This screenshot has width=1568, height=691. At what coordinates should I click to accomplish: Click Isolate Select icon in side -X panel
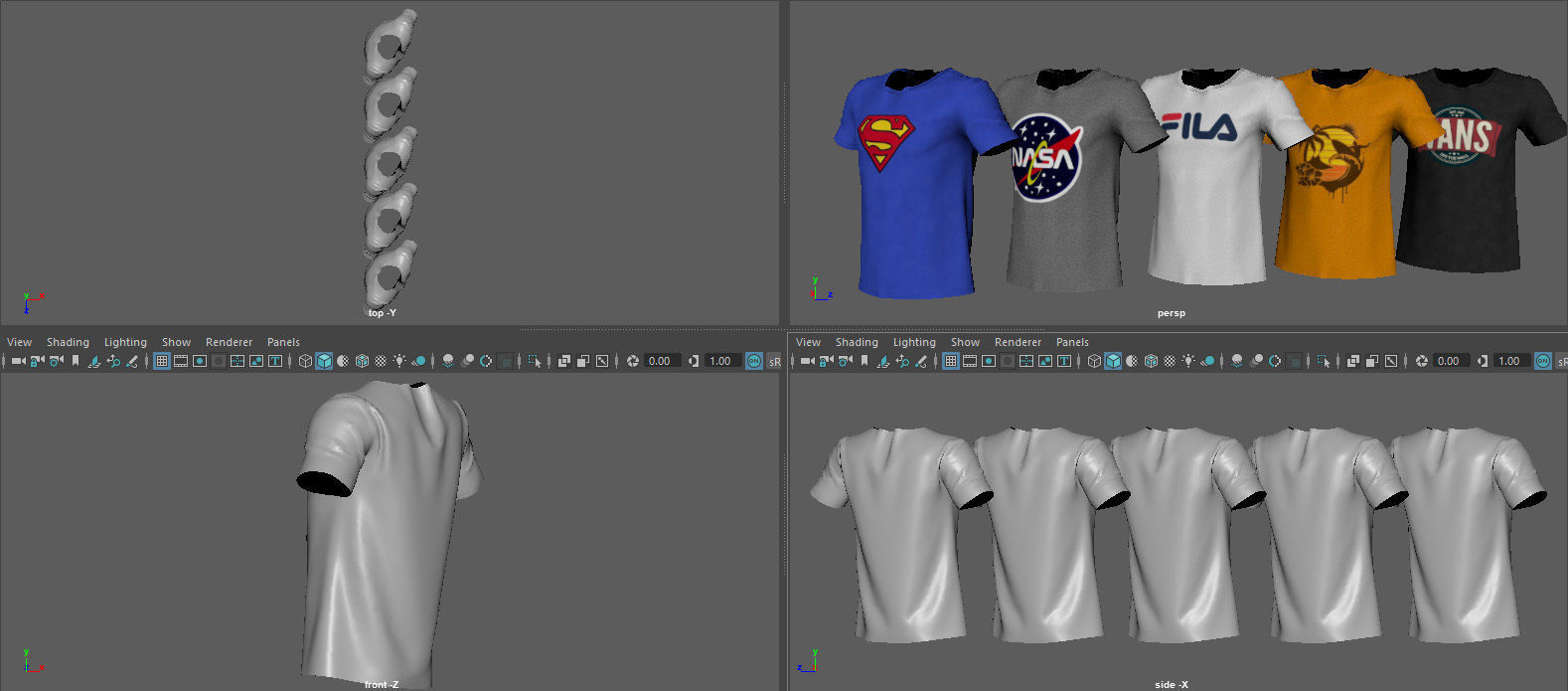click(1325, 361)
